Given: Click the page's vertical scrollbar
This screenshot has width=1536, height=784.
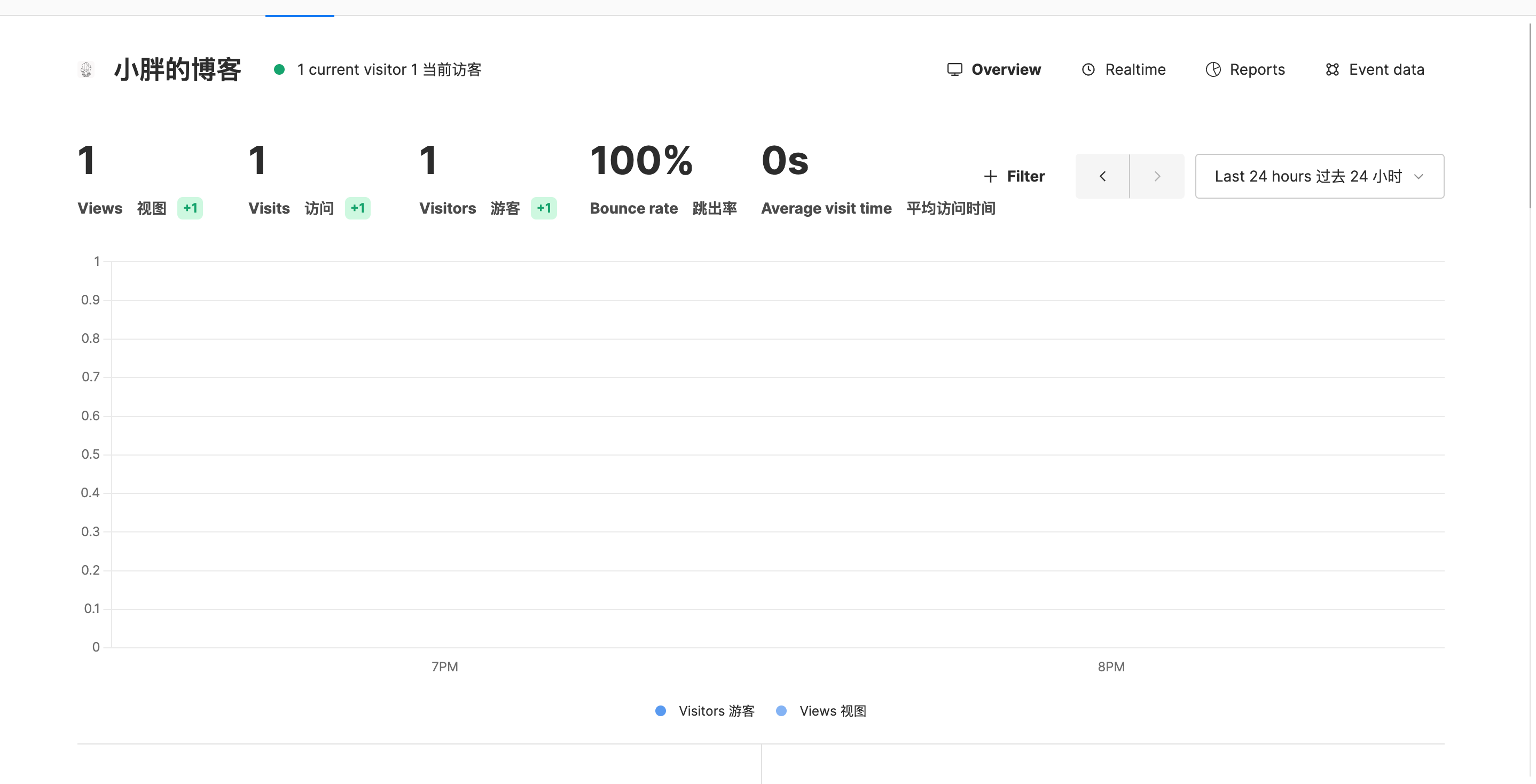Looking at the screenshot, I should coord(1530,116).
